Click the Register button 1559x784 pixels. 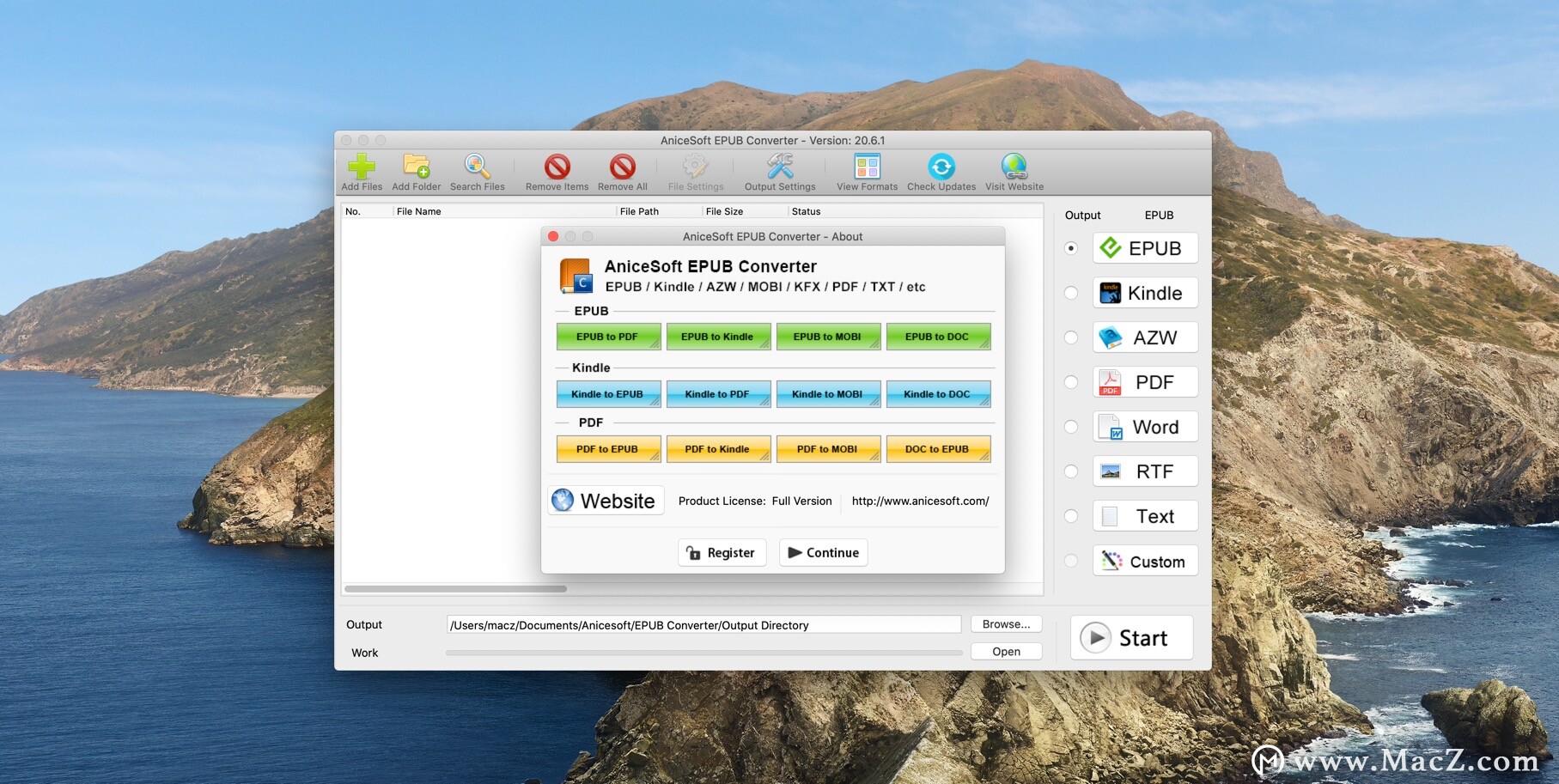(722, 553)
